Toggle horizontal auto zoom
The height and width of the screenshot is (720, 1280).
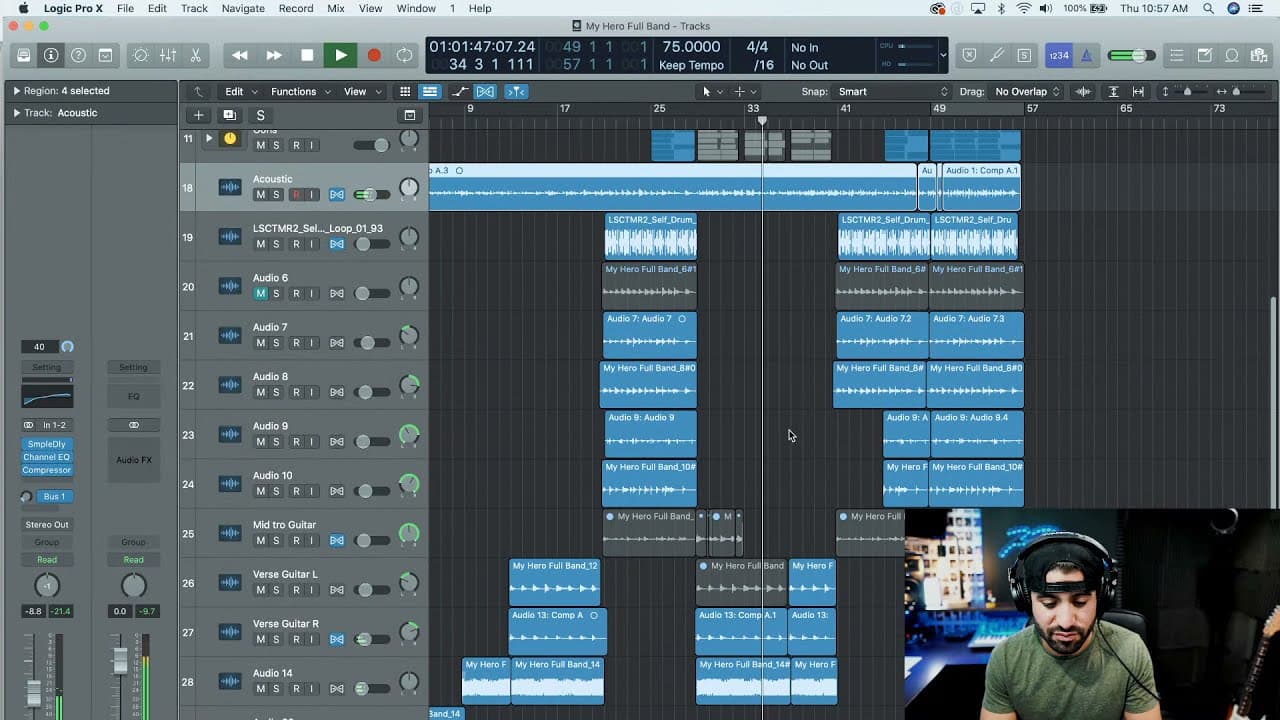click(1138, 91)
